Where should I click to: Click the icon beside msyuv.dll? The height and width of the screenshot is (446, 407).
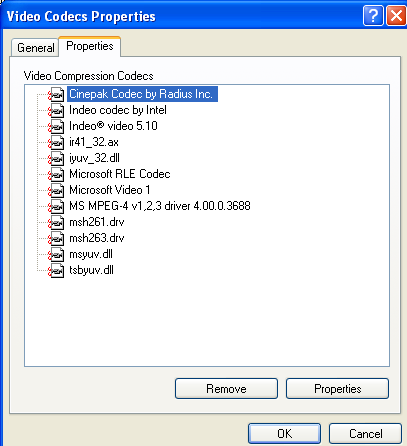56,255
